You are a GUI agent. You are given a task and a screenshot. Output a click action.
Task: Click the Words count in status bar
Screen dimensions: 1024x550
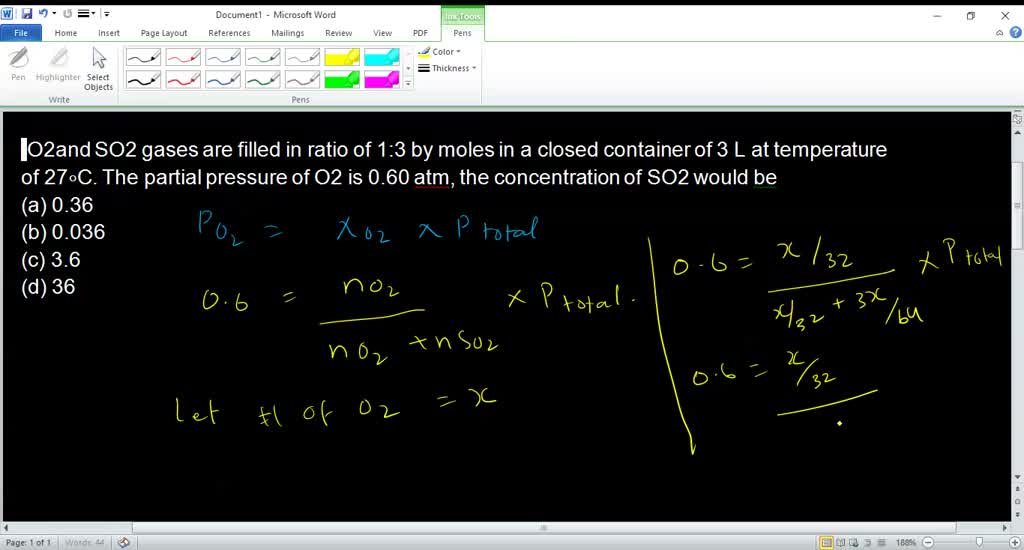[x=84, y=542]
